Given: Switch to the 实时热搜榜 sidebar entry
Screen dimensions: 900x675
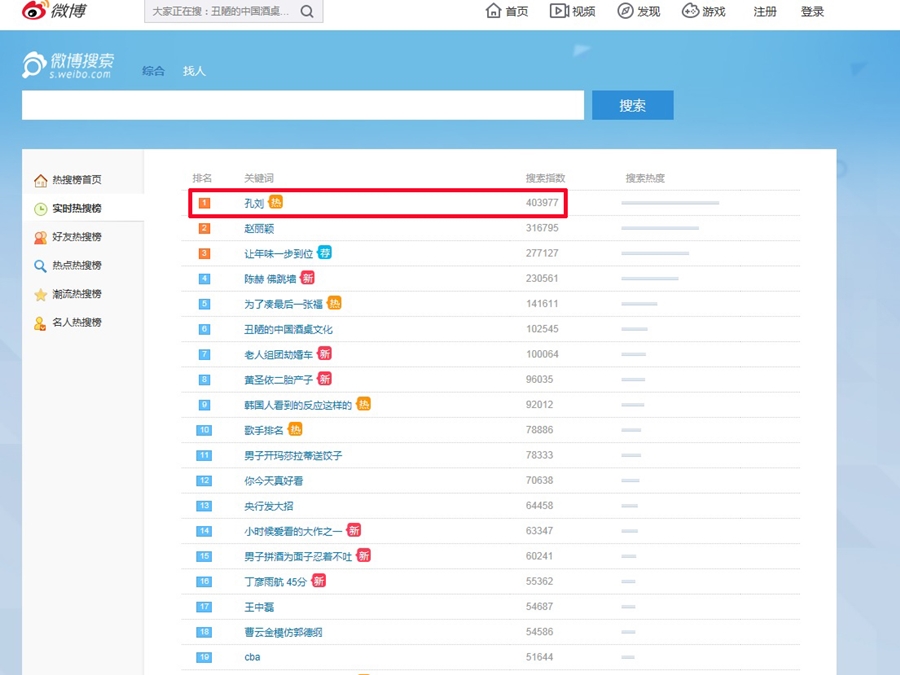Looking at the screenshot, I should point(68,208).
